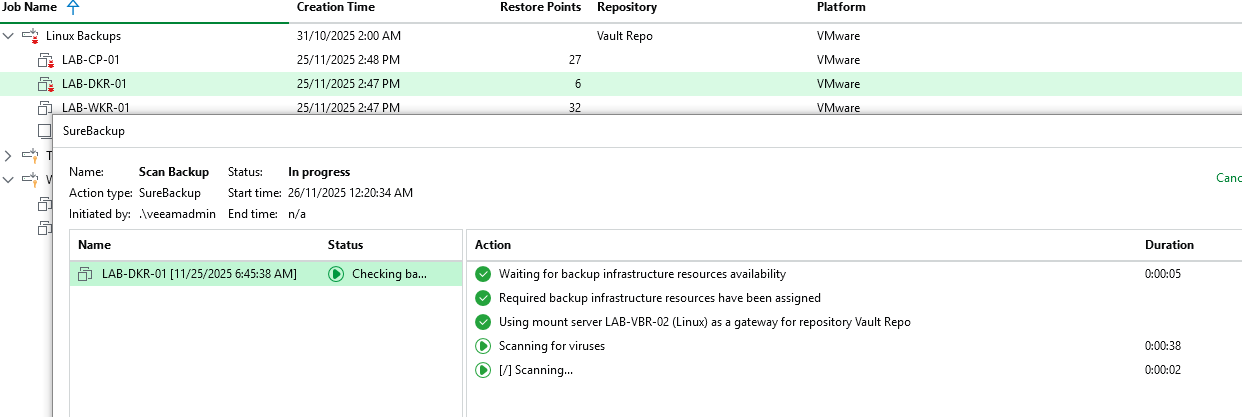Click the VM icon in SureBackup Name list
Screen dimensions: 1242x417
(85, 274)
